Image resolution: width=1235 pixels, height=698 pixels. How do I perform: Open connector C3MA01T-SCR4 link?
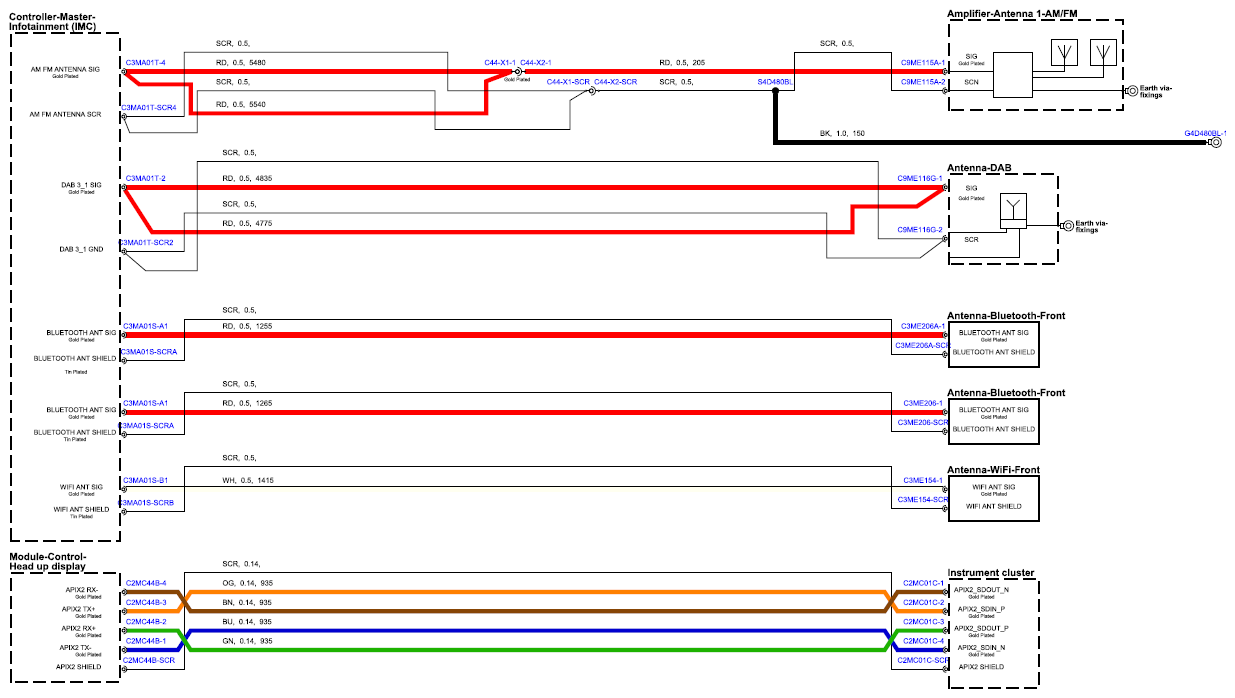pos(148,107)
